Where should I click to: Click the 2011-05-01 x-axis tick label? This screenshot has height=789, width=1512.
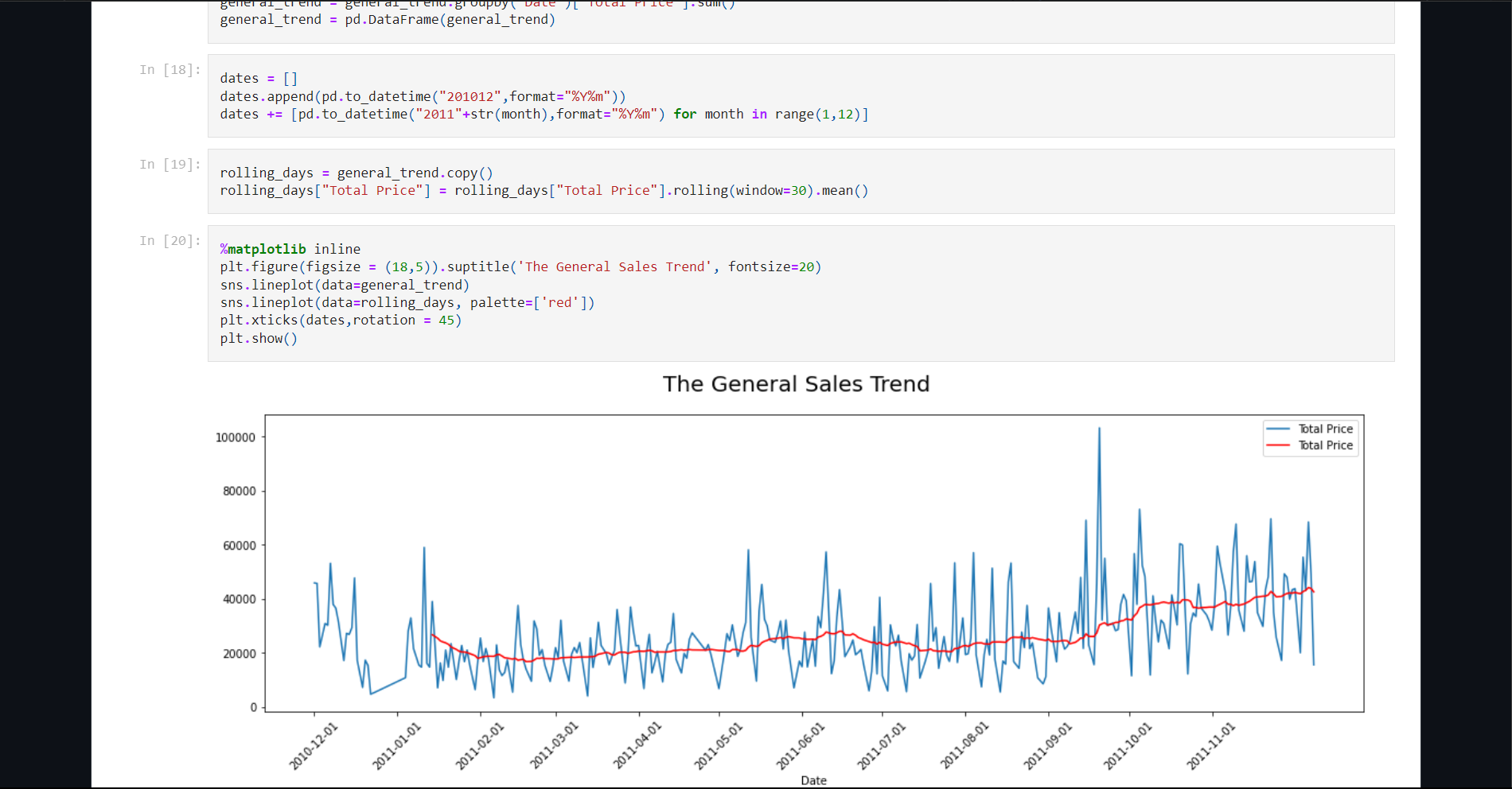click(718, 747)
